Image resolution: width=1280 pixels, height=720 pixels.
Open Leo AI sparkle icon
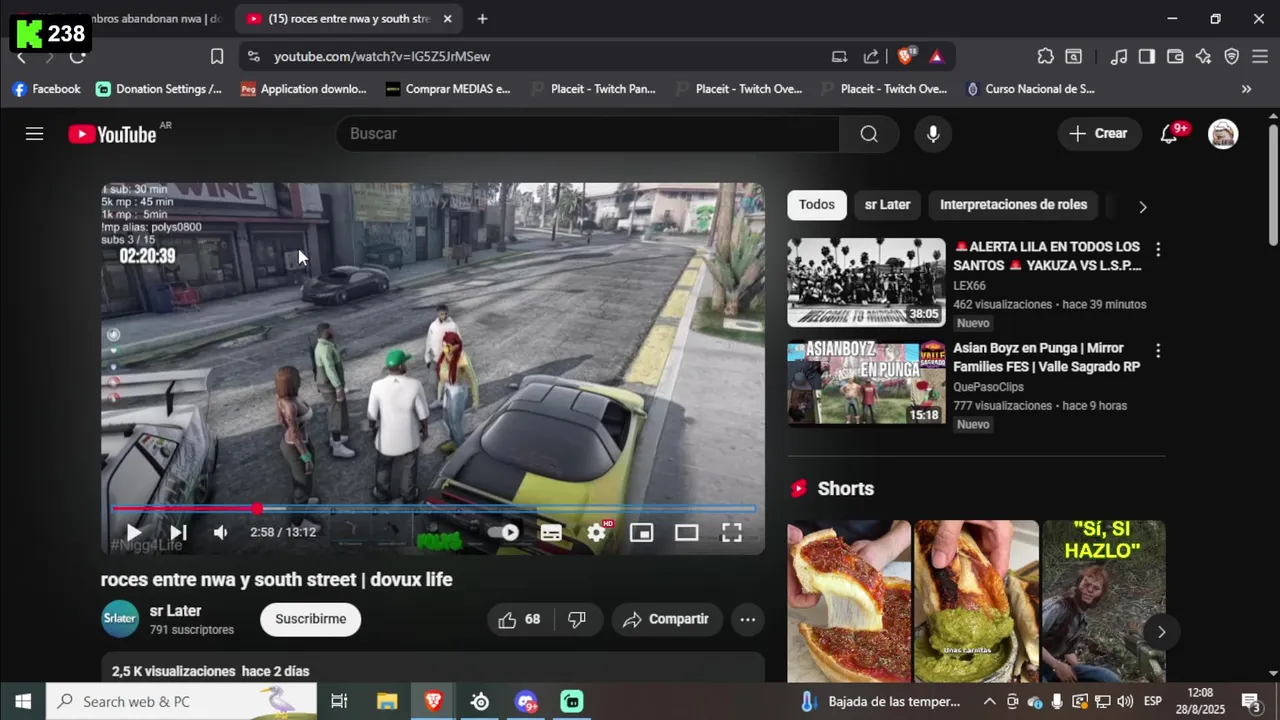tap(1203, 57)
